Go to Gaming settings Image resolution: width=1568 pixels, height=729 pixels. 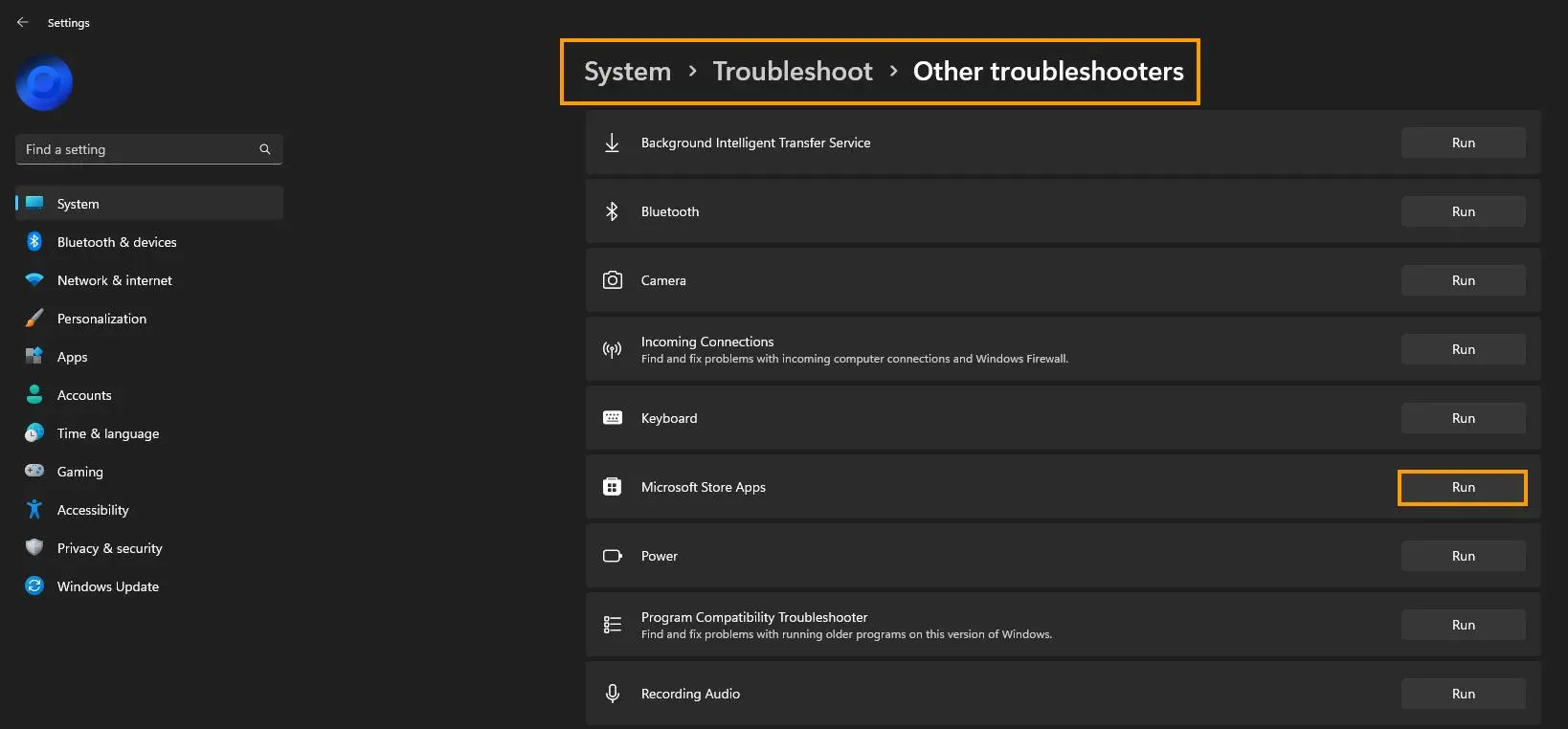149,471
